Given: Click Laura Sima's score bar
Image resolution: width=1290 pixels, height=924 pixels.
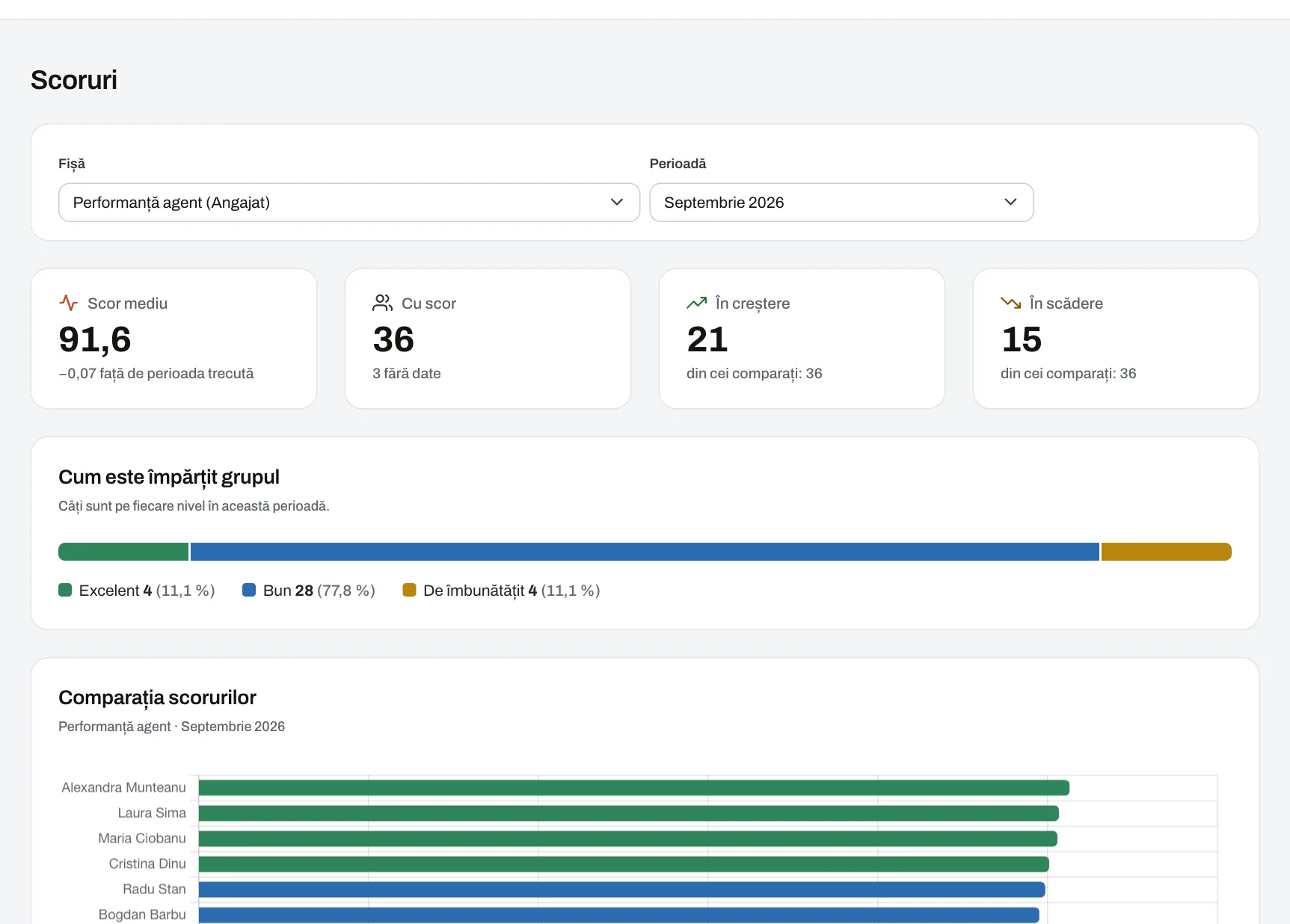Looking at the screenshot, I should point(629,813).
